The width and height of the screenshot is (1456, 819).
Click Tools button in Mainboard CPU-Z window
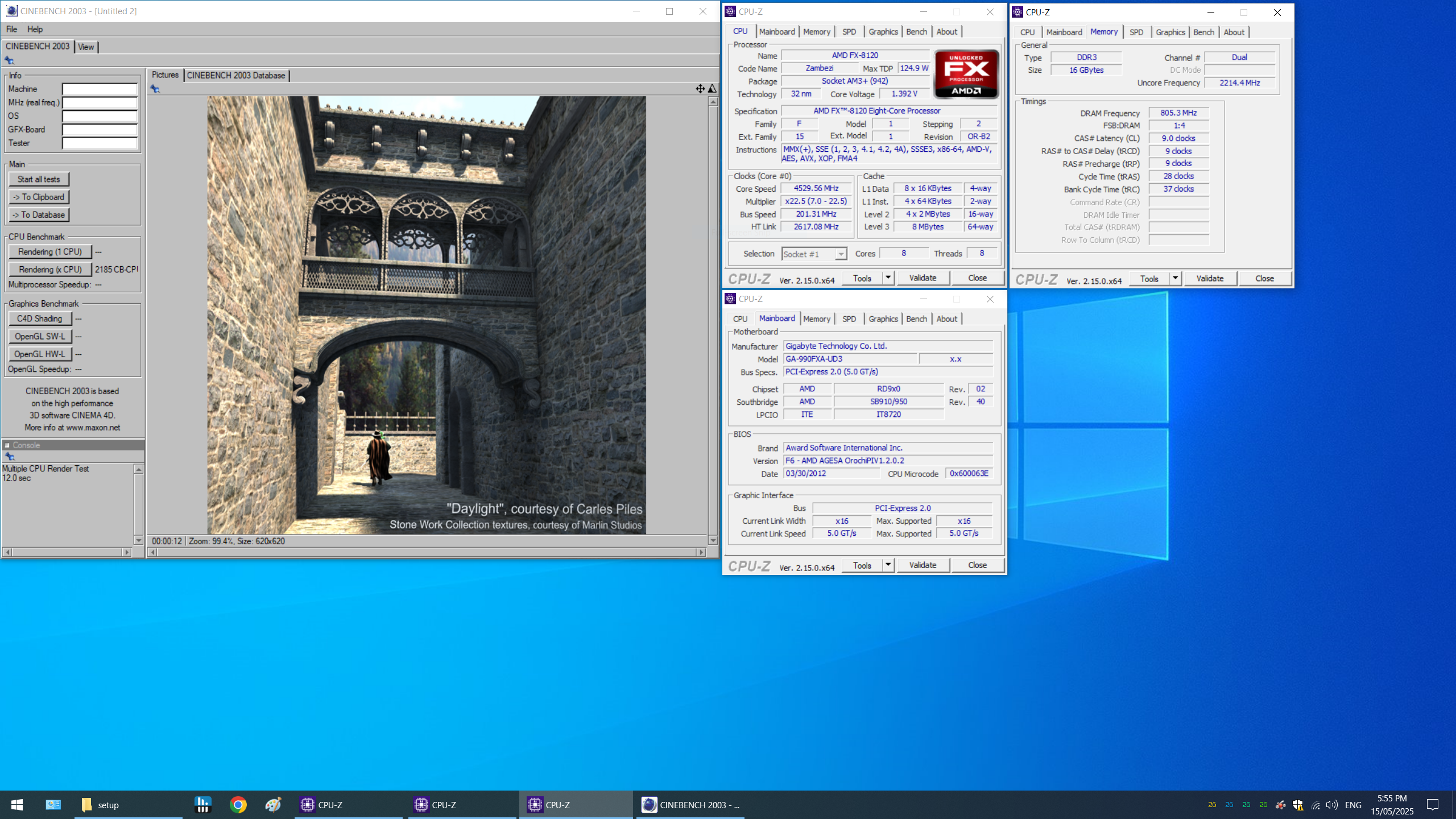(862, 565)
